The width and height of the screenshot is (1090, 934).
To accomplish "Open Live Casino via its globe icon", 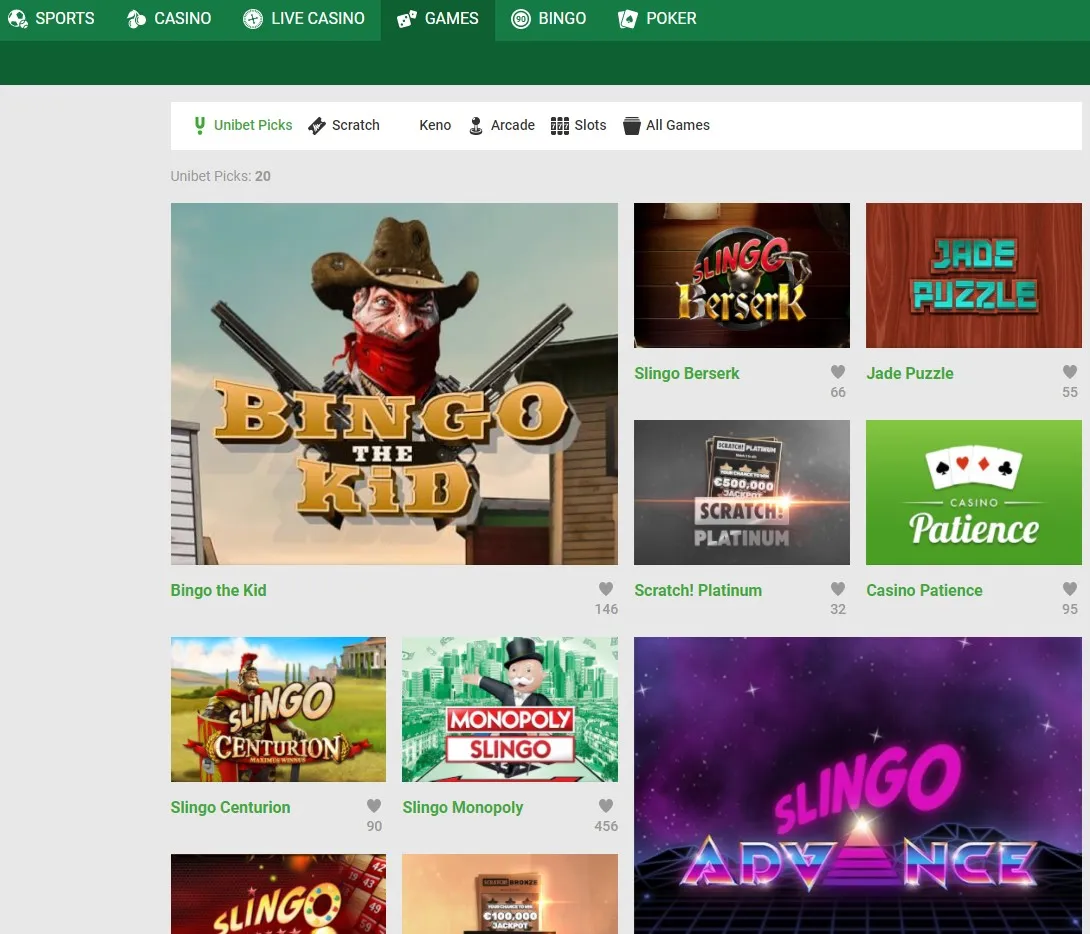I will 253,18.
